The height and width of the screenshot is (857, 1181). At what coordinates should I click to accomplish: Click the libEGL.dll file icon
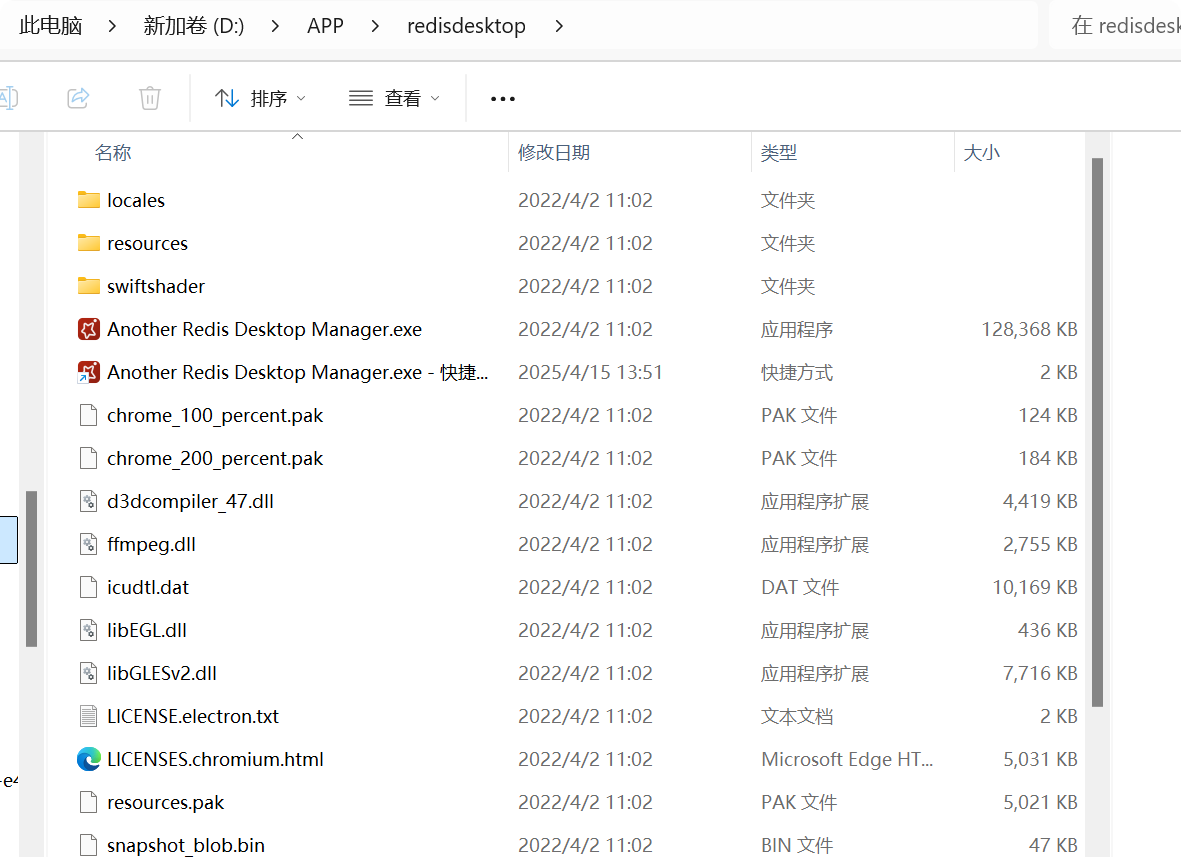point(88,630)
